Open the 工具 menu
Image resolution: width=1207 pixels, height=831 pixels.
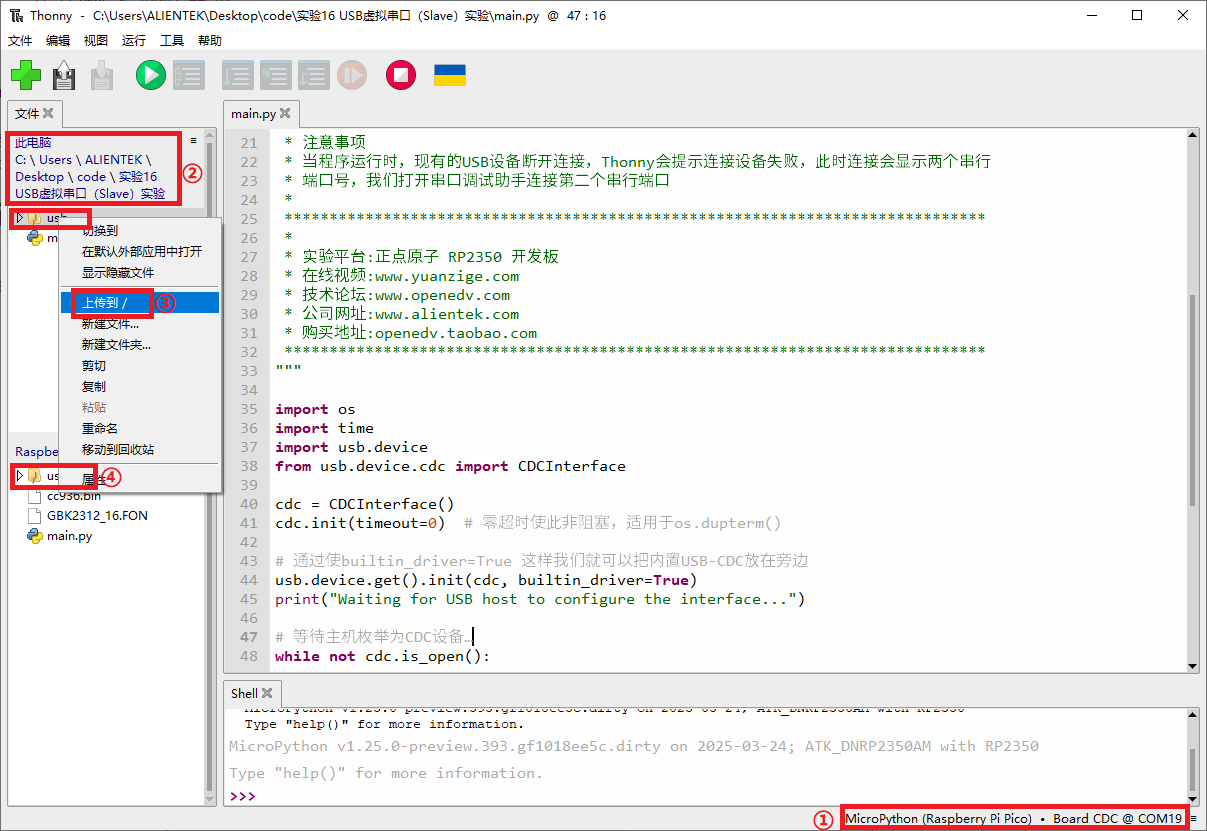tap(172, 40)
